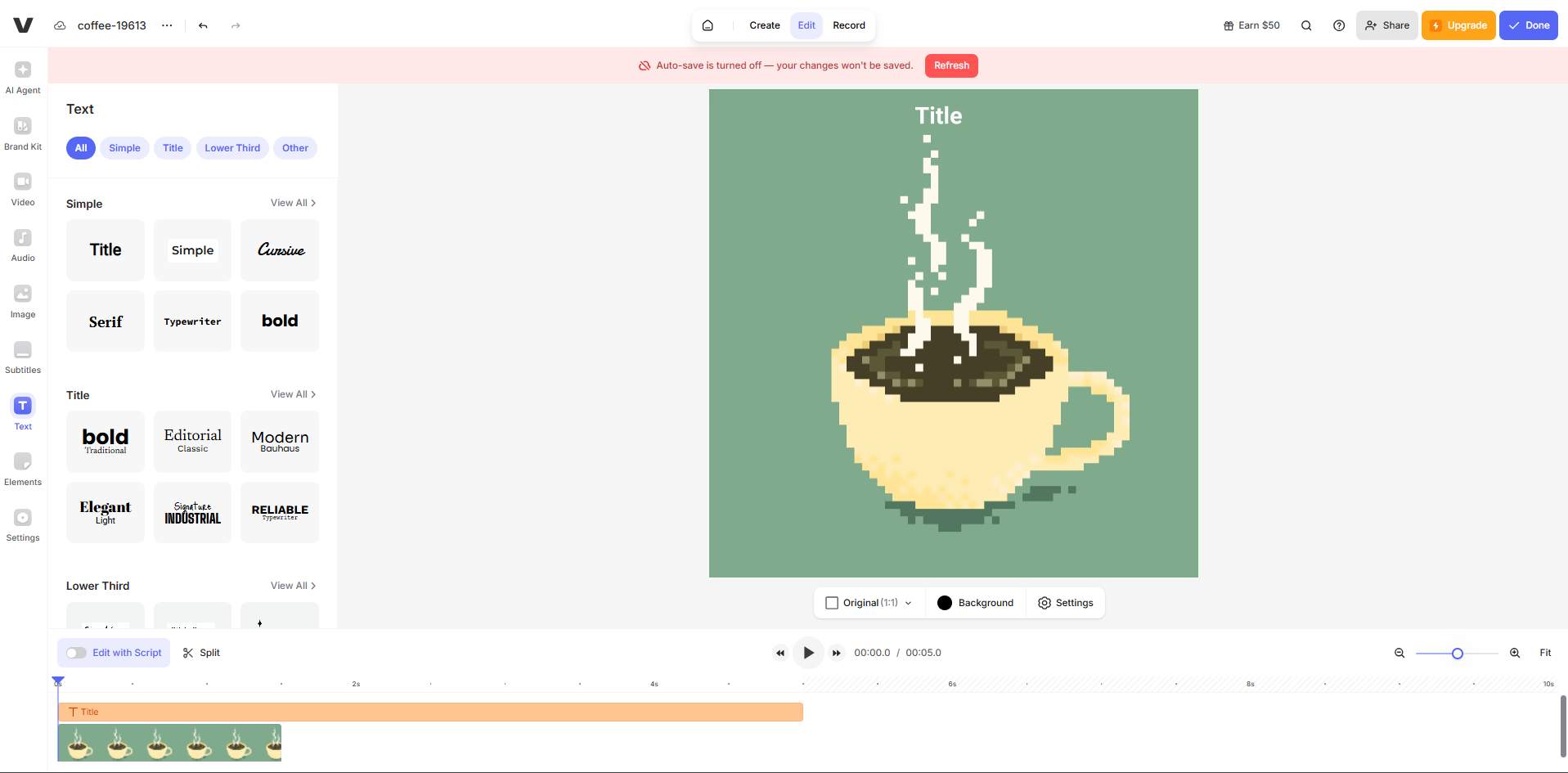Viewport: 1568px width, 773px height.
Task: Open the Brand Kit panel
Action: tap(22, 133)
